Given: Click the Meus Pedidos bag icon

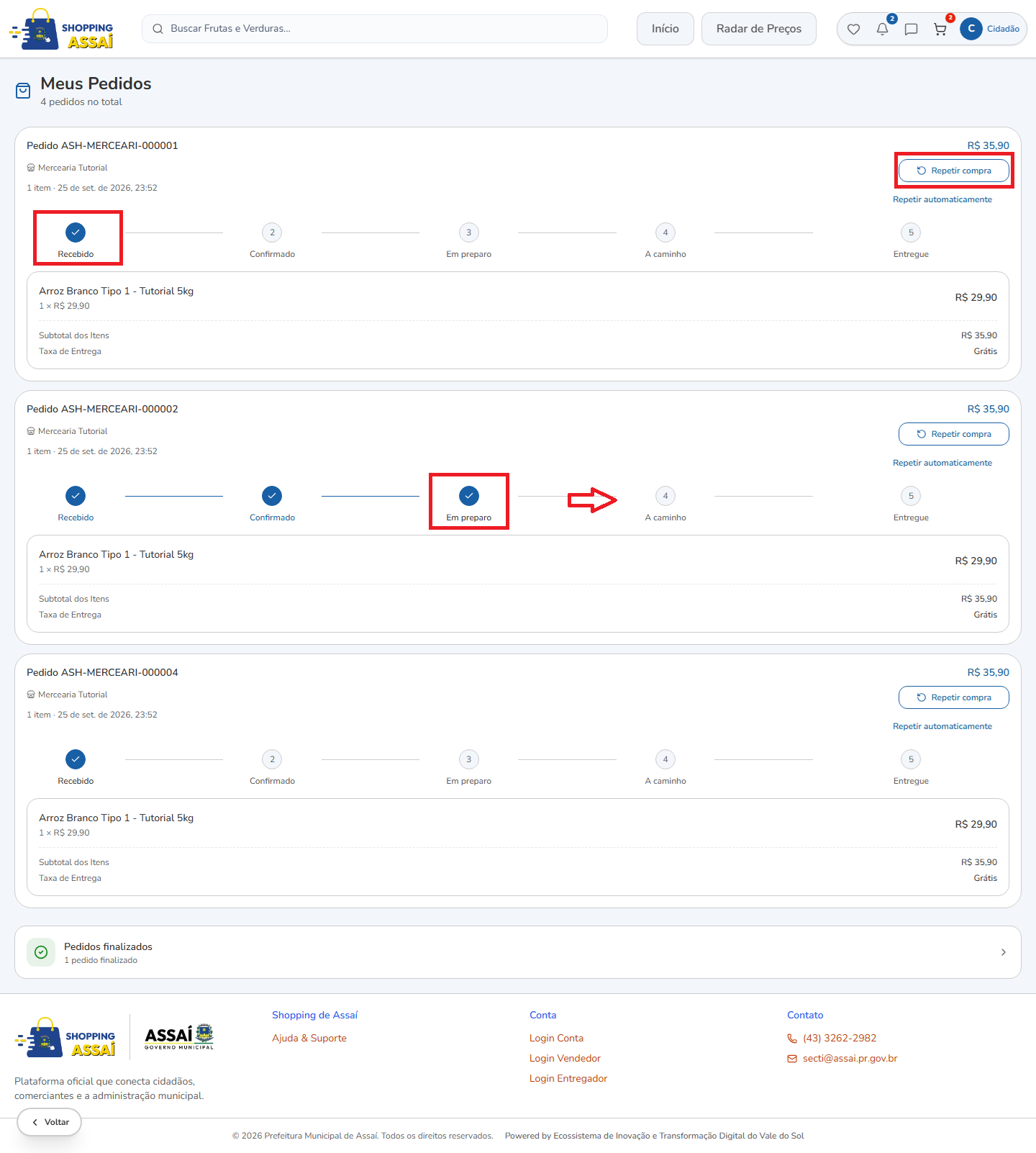Looking at the screenshot, I should point(23,91).
